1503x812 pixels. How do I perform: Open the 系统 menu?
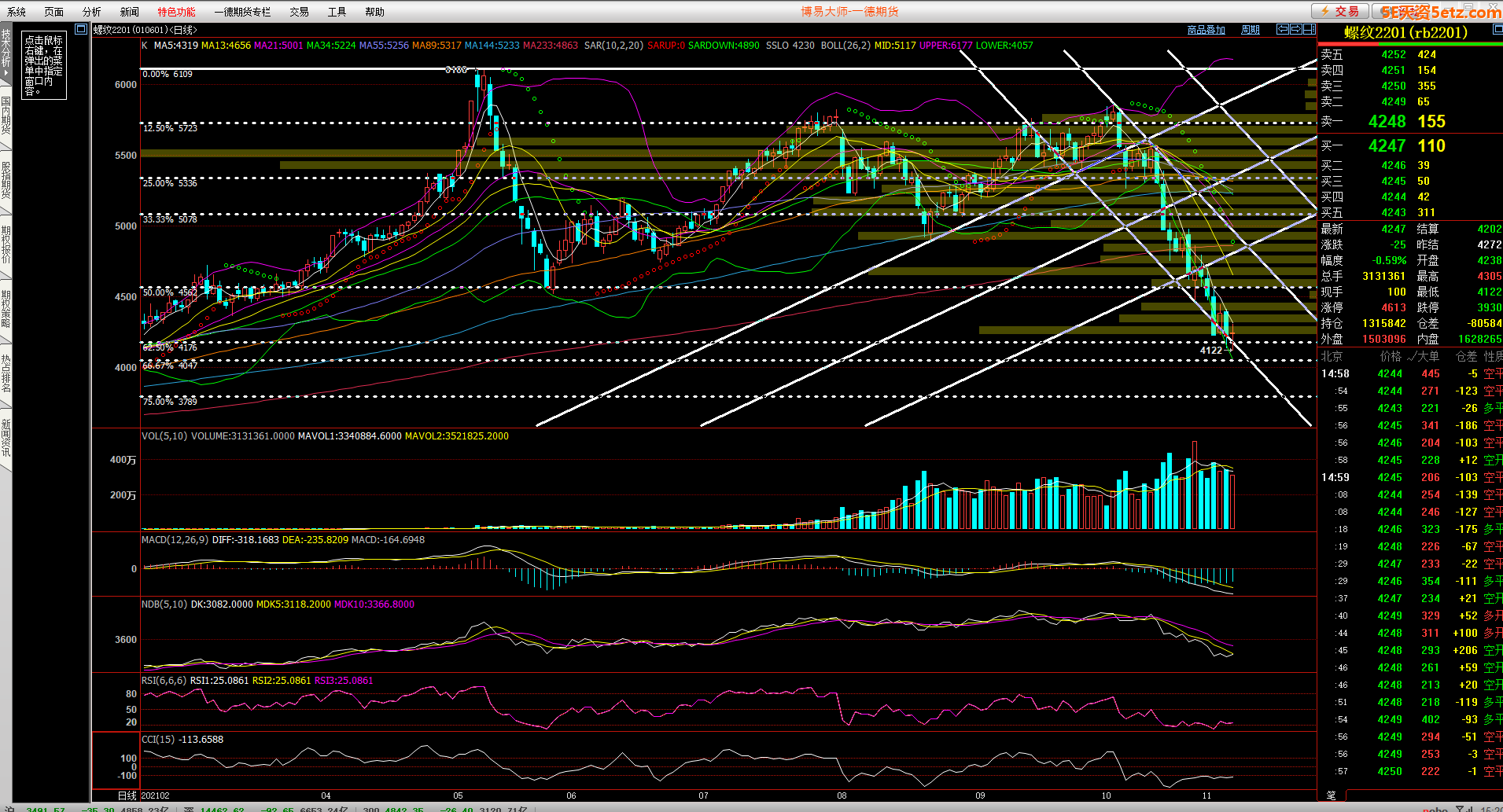click(17, 12)
